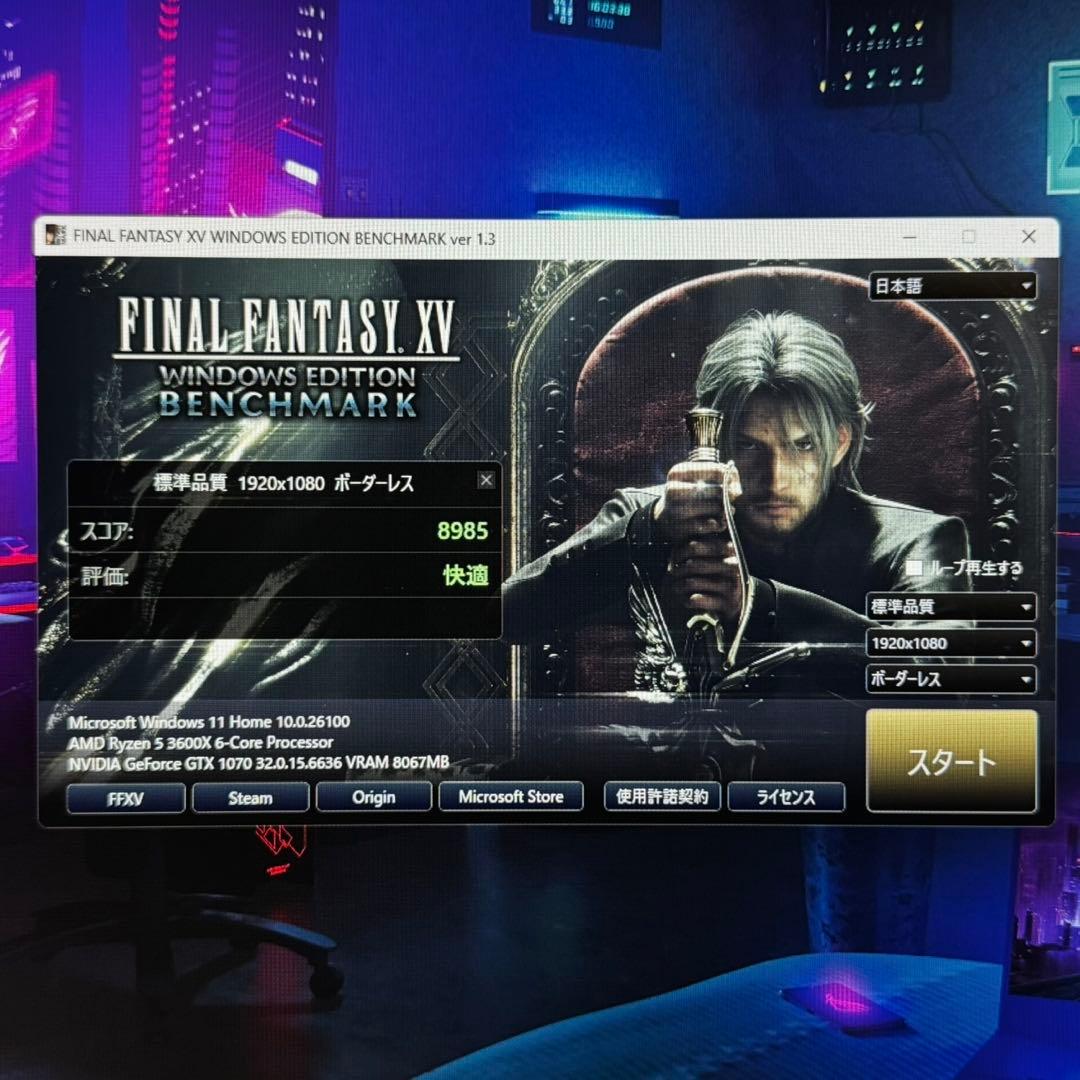Click the benchmark app icon in title bar

(55, 236)
